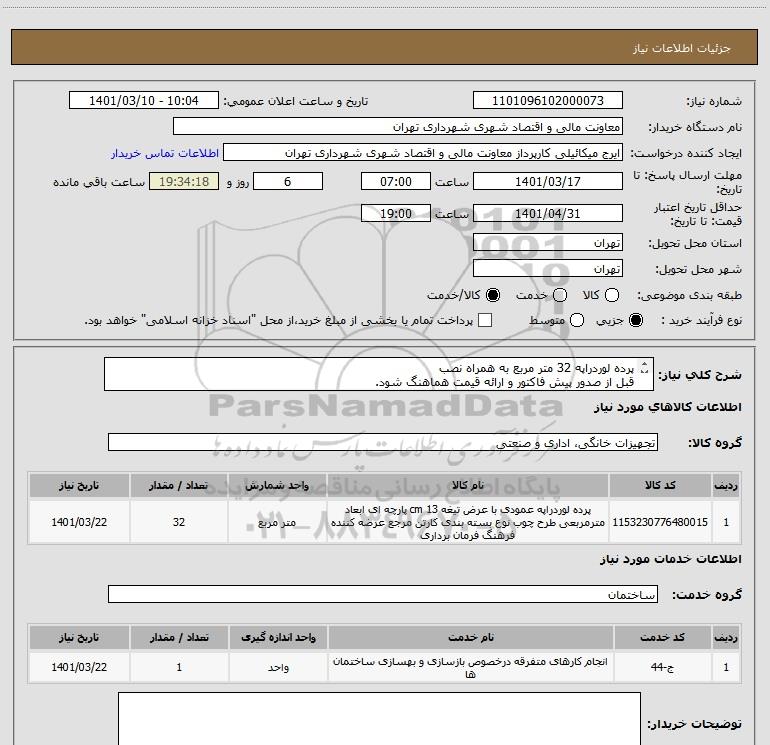Open the اطلاعات تماس خریدار link
This screenshot has height=745, width=770.
(x=165, y=153)
